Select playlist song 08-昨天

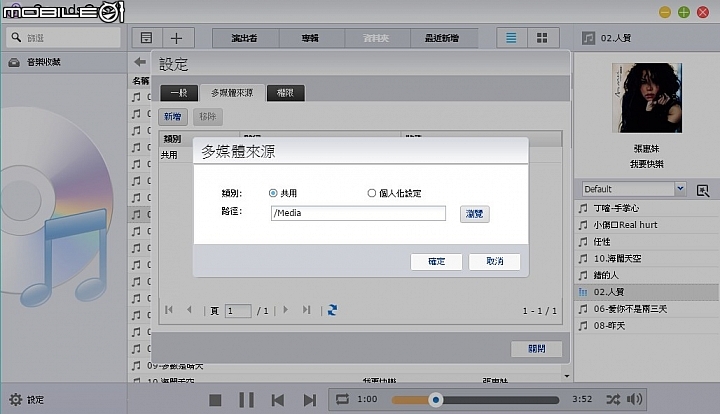coord(647,325)
